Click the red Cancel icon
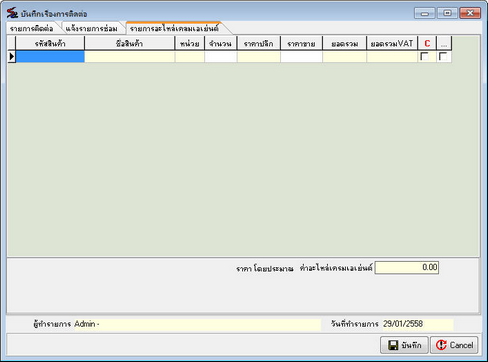 click(441, 345)
